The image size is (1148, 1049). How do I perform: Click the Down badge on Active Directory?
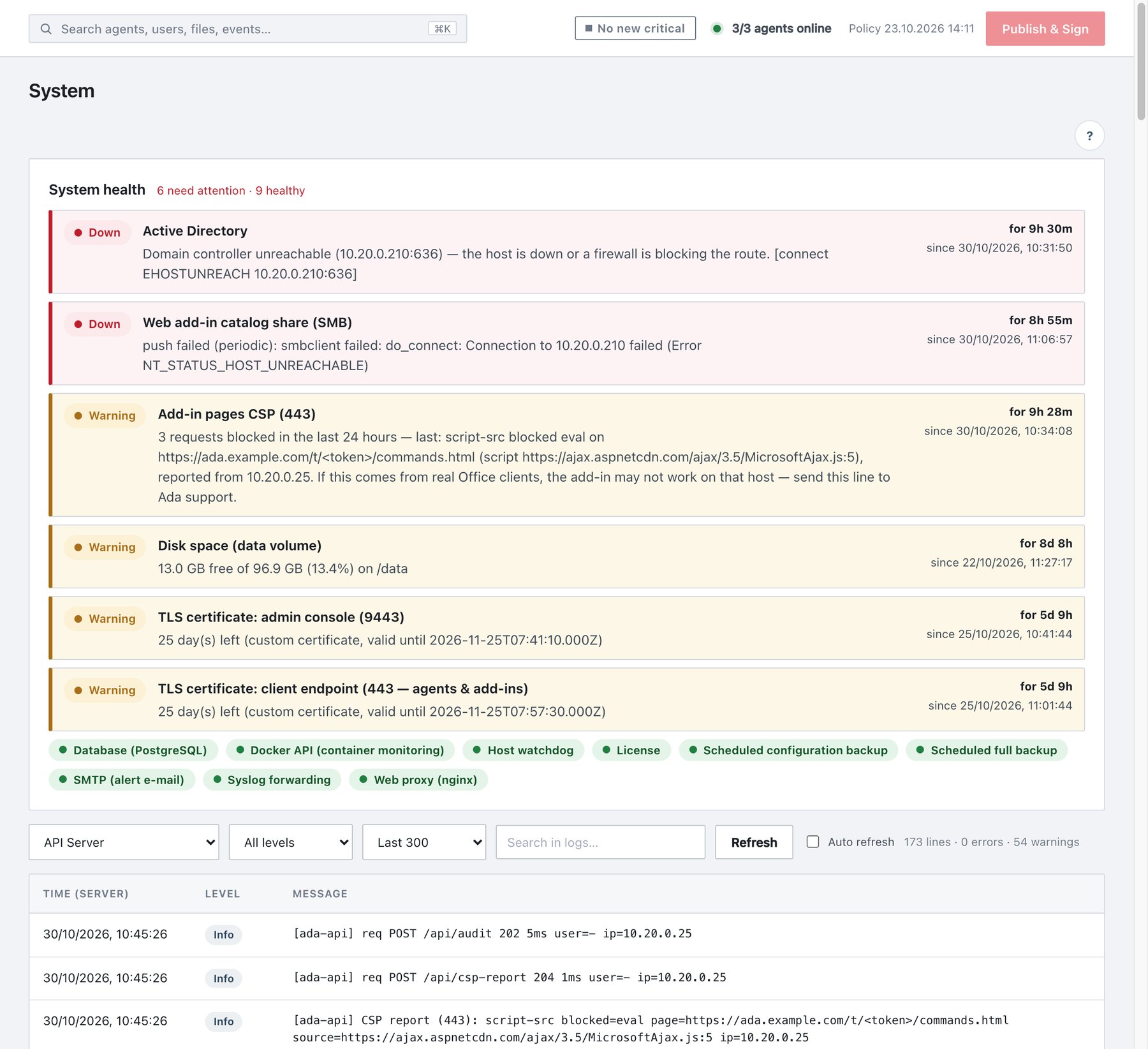pyautogui.click(x=98, y=232)
